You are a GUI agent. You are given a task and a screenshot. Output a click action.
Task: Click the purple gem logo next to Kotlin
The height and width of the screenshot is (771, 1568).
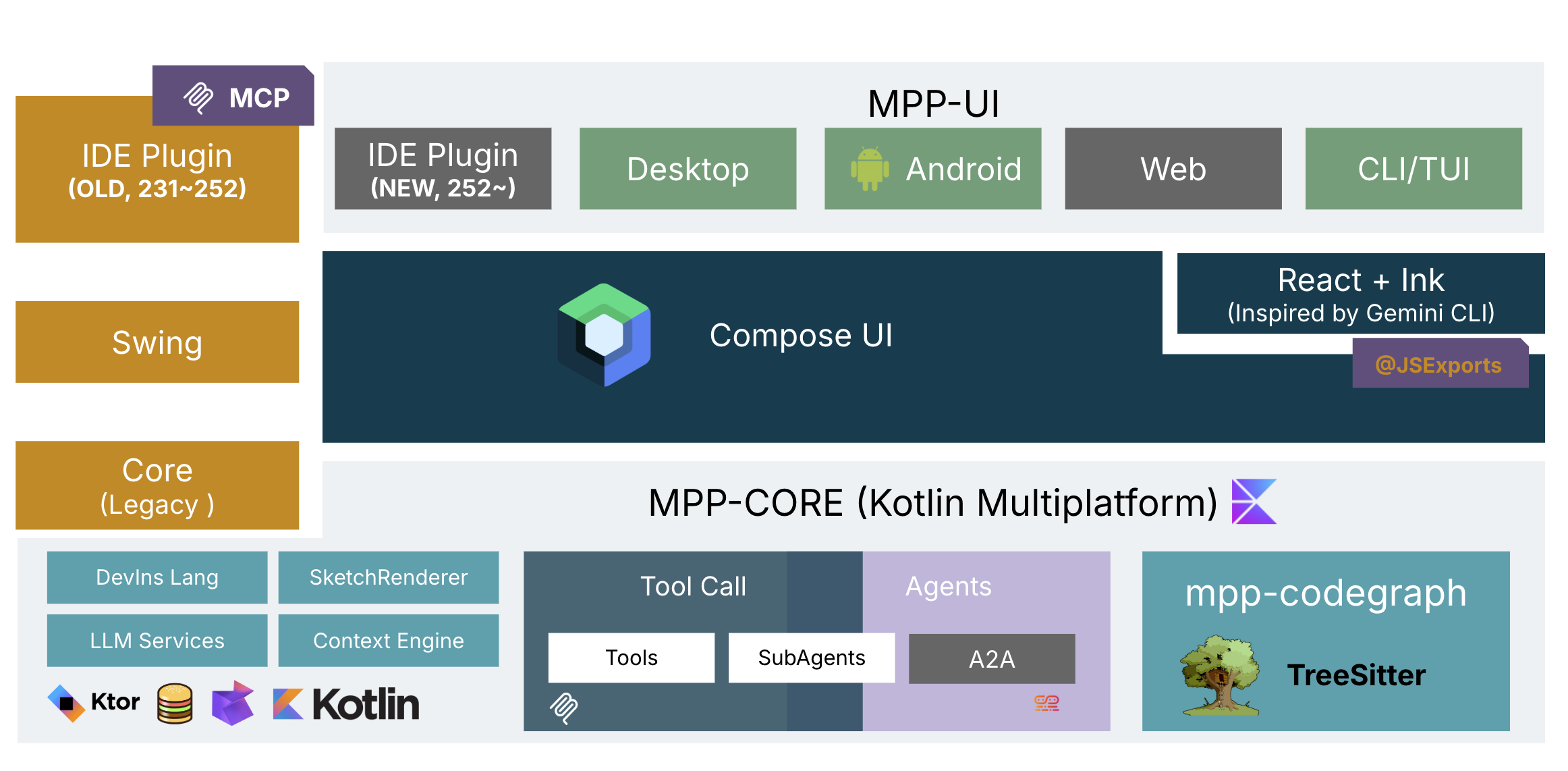pos(233,703)
